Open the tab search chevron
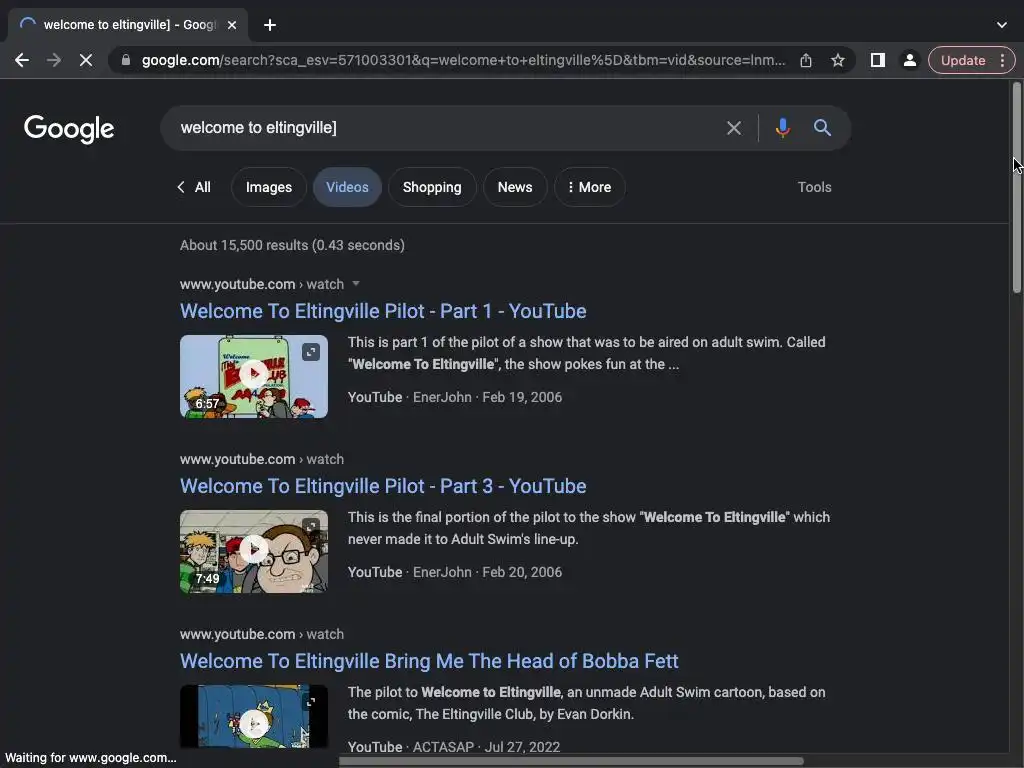The image size is (1024, 768). (1002, 25)
